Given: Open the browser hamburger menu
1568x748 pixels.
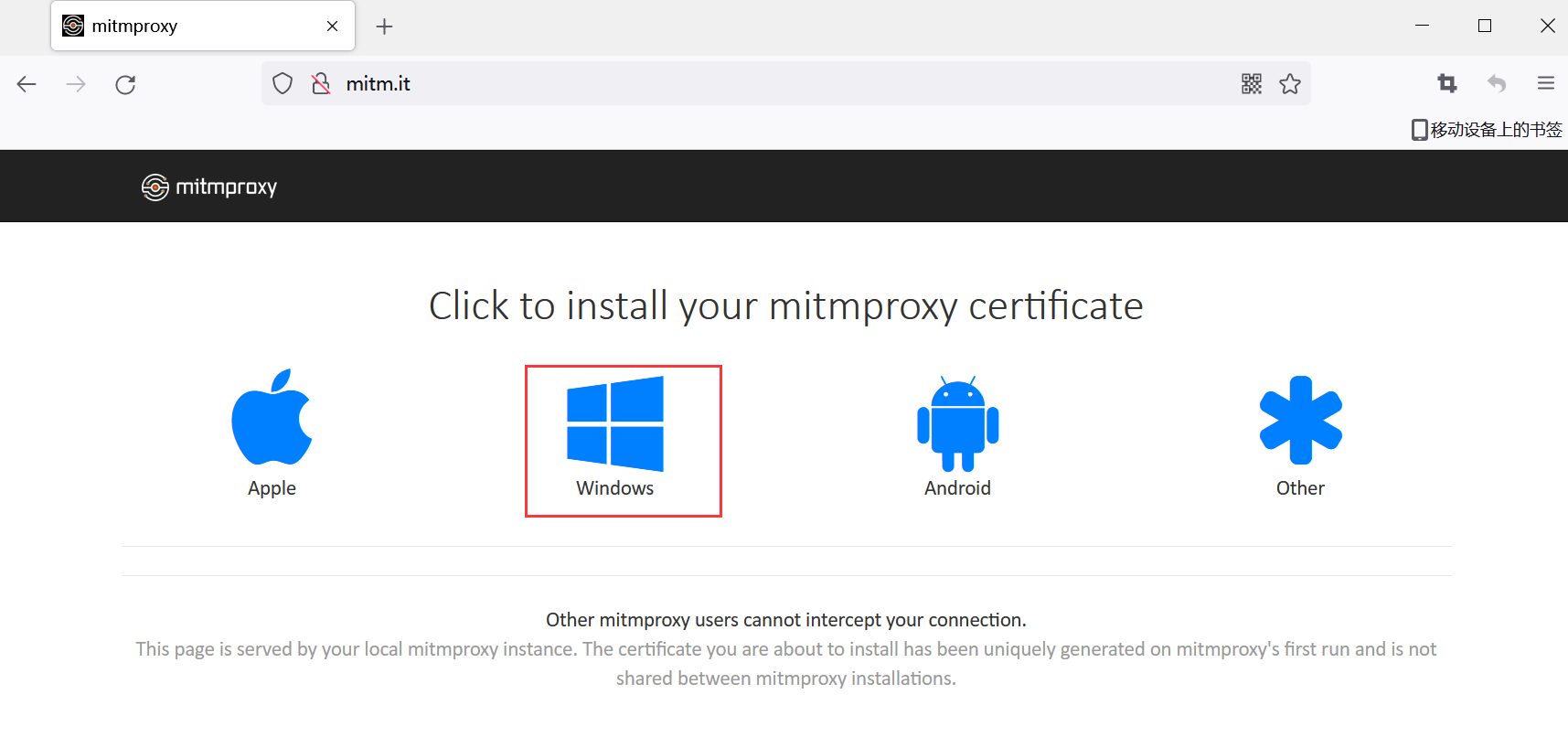Looking at the screenshot, I should pos(1546,84).
